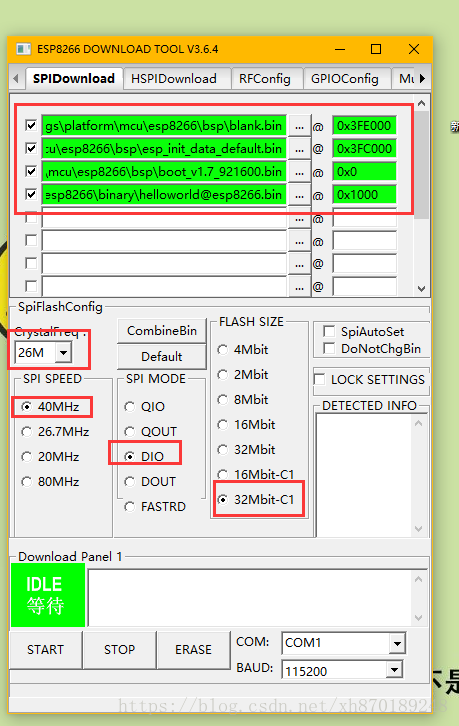The image size is (459, 726).
Task: Open the GPIOConfig tab
Action: click(x=345, y=79)
